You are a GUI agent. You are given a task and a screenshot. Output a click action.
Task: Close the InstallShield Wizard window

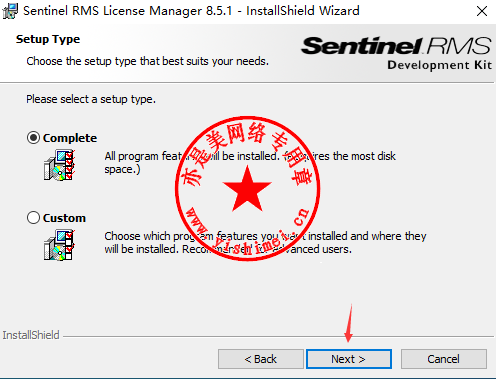point(482,11)
